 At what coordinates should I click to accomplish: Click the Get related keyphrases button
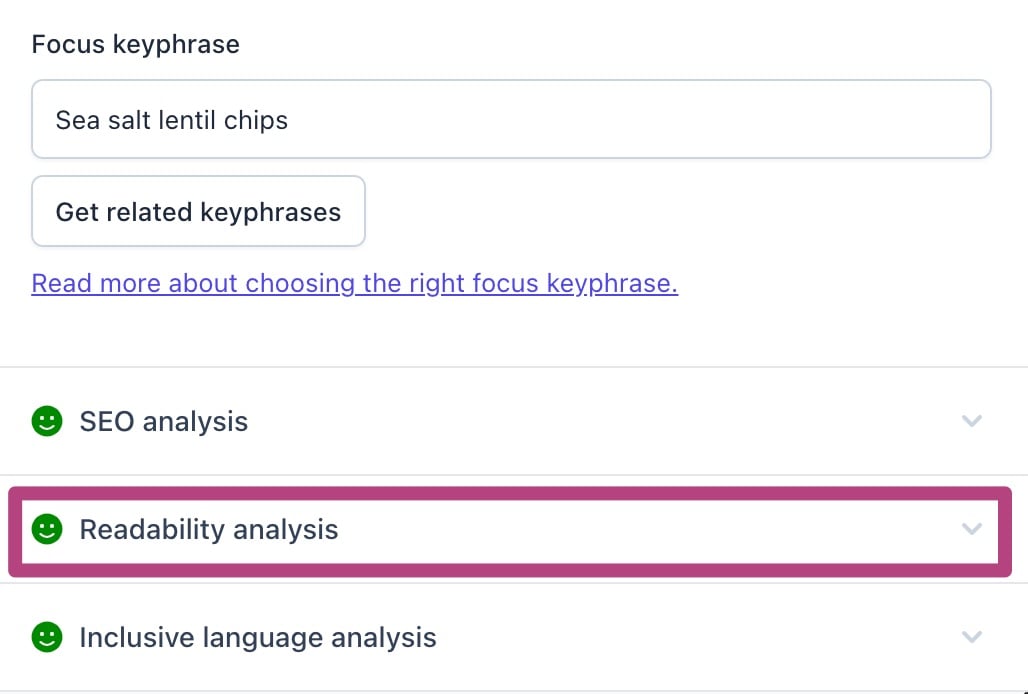tap(198, 211)
